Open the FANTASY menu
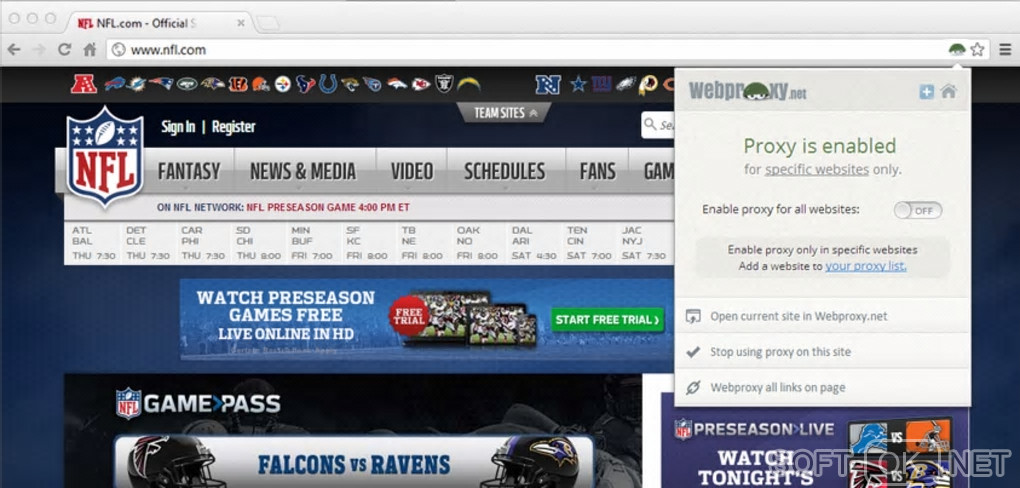1020x488 pixels. point(189,171)
